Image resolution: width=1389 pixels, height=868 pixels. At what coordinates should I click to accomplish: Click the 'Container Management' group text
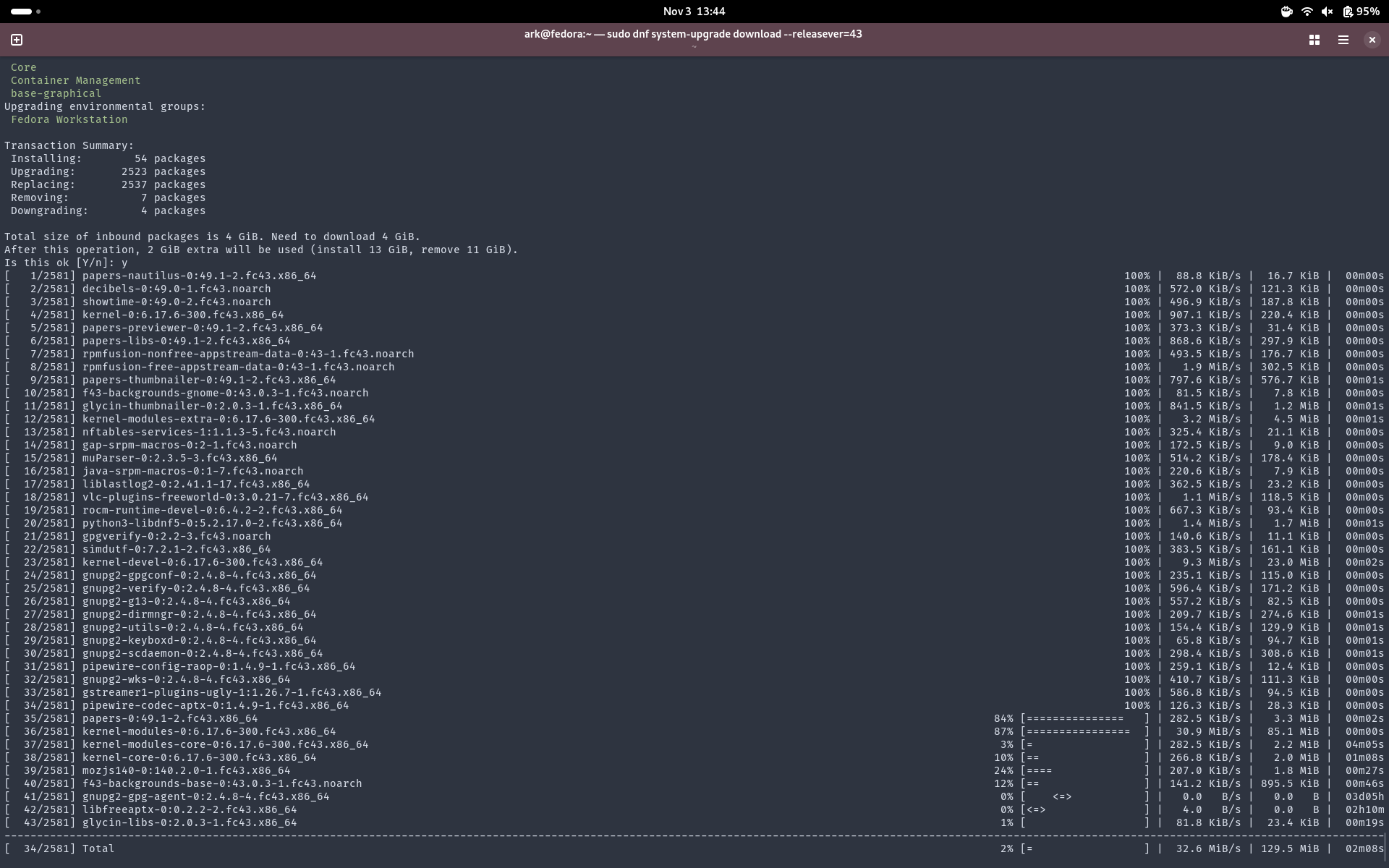(75, 80)
